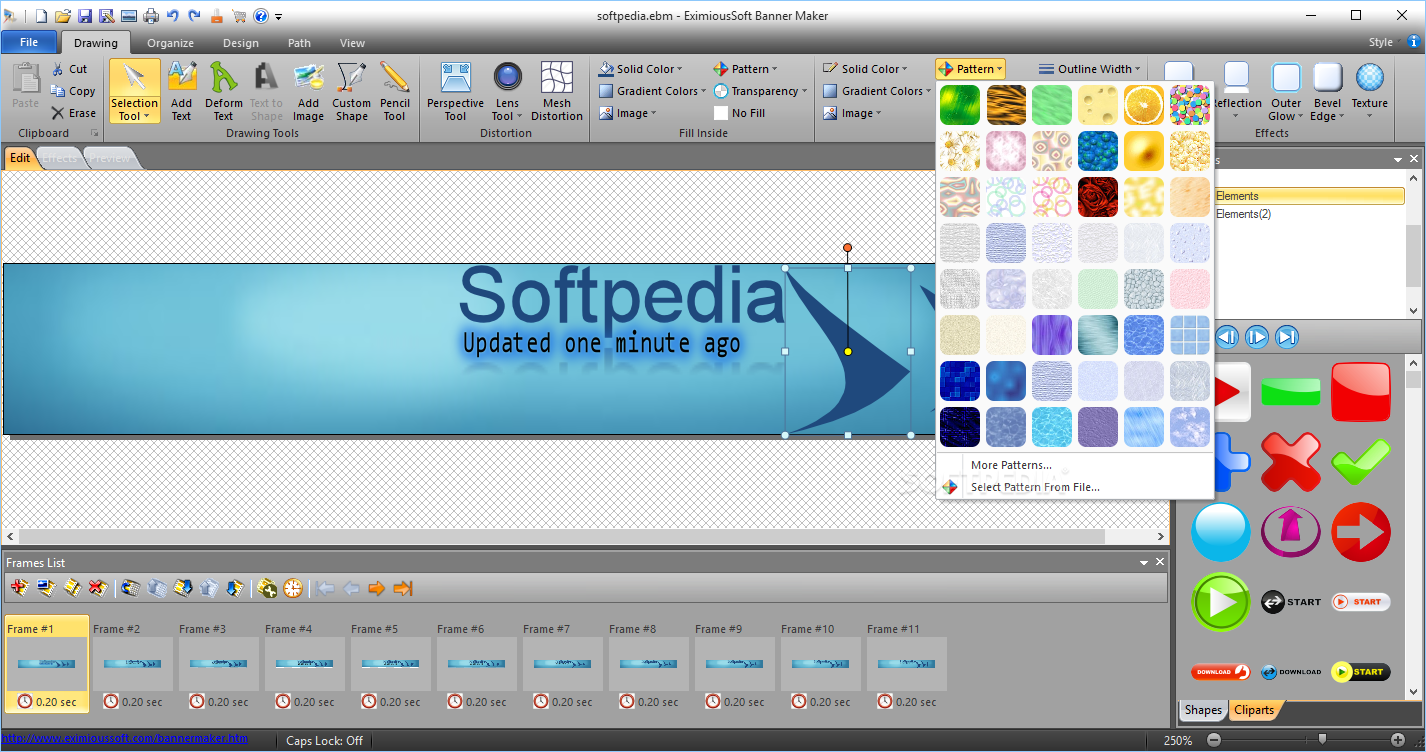1426x752 pixels.
Task: Cut the selected object
Action: coord(70,69)
